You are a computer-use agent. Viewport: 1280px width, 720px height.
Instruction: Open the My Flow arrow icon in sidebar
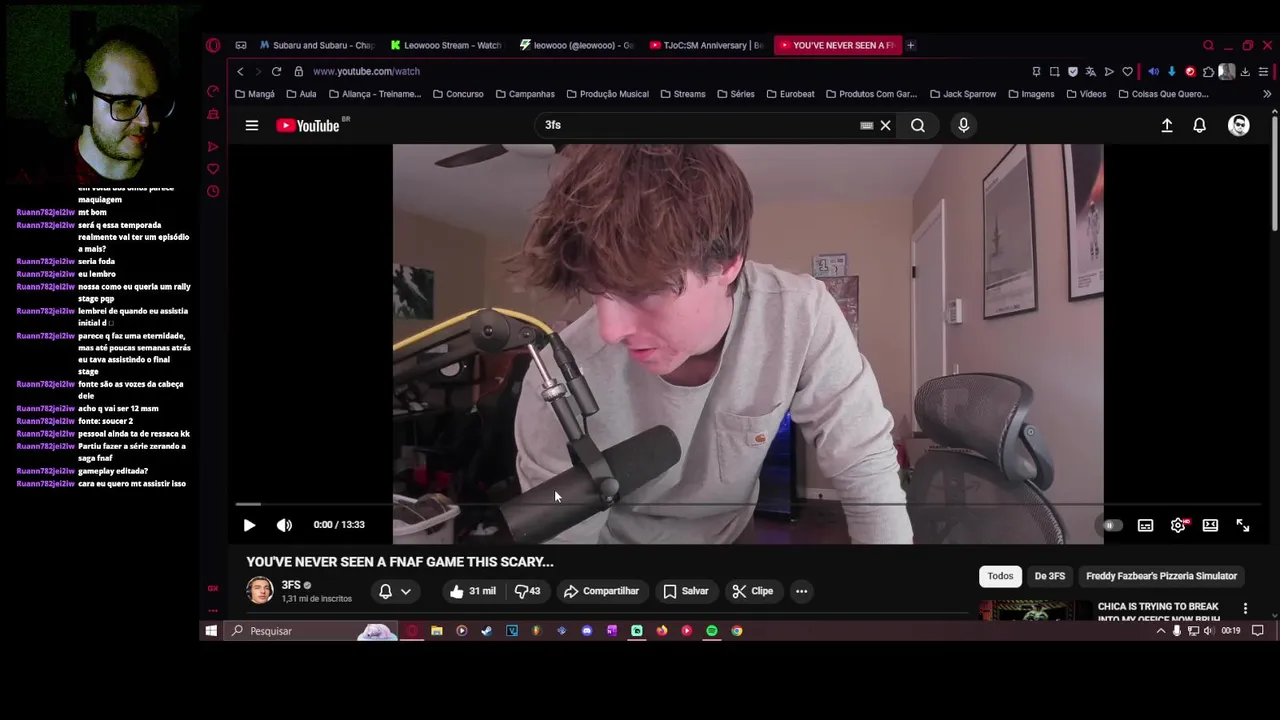[x=213, y=146]
